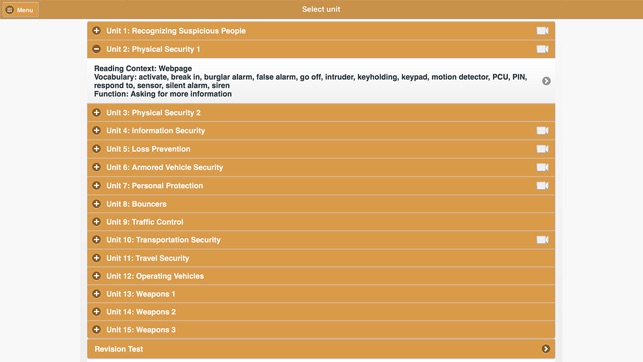Select Unit 12: Operating Vehicles title
643x362 pixels.
tap(155, 276)
